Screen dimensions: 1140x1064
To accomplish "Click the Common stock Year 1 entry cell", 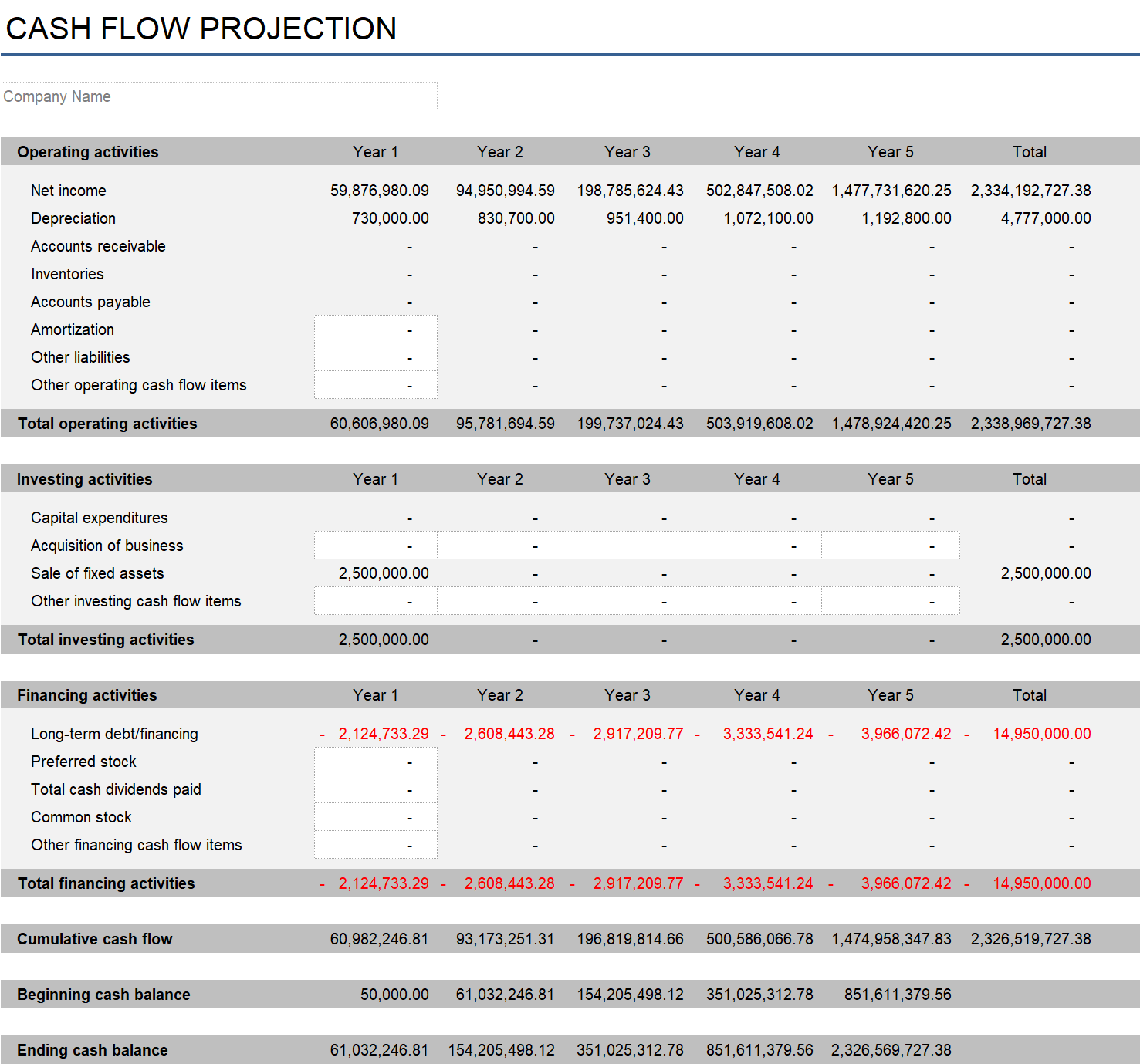I will [x=375, y=816].
